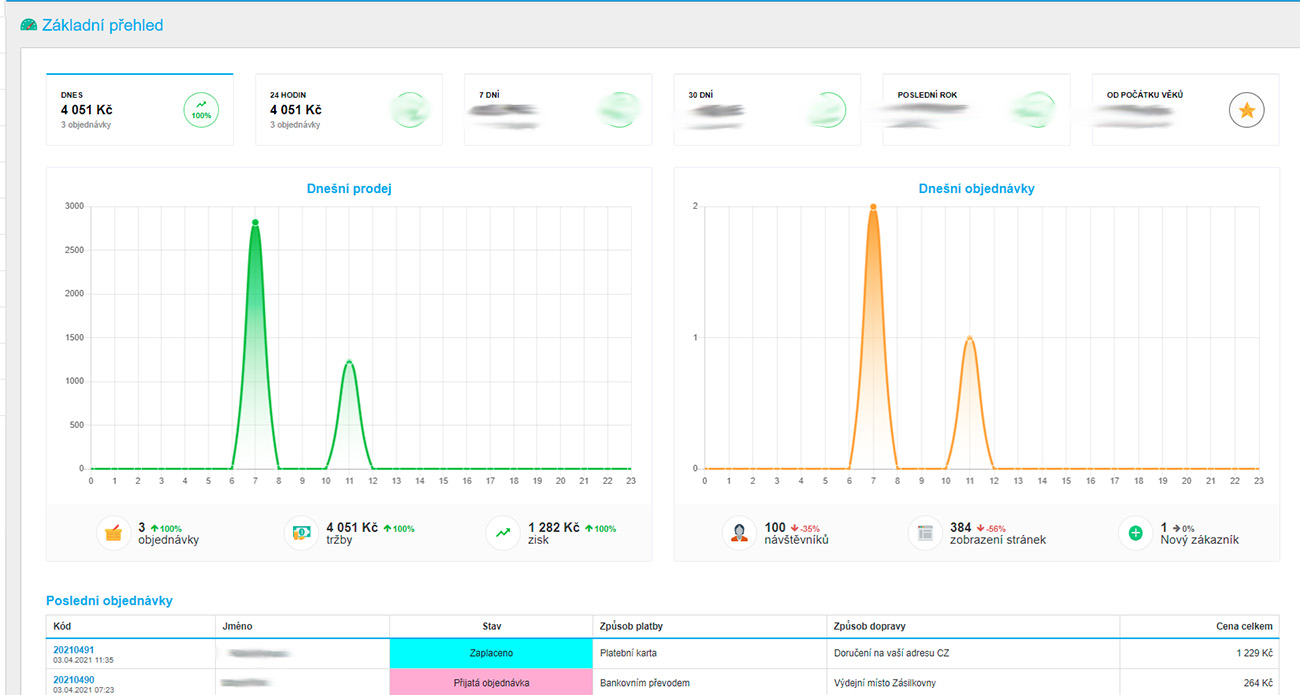Open order 20210490 link
The width and height of the screenshot is (1300, 695).
point(73,680)
